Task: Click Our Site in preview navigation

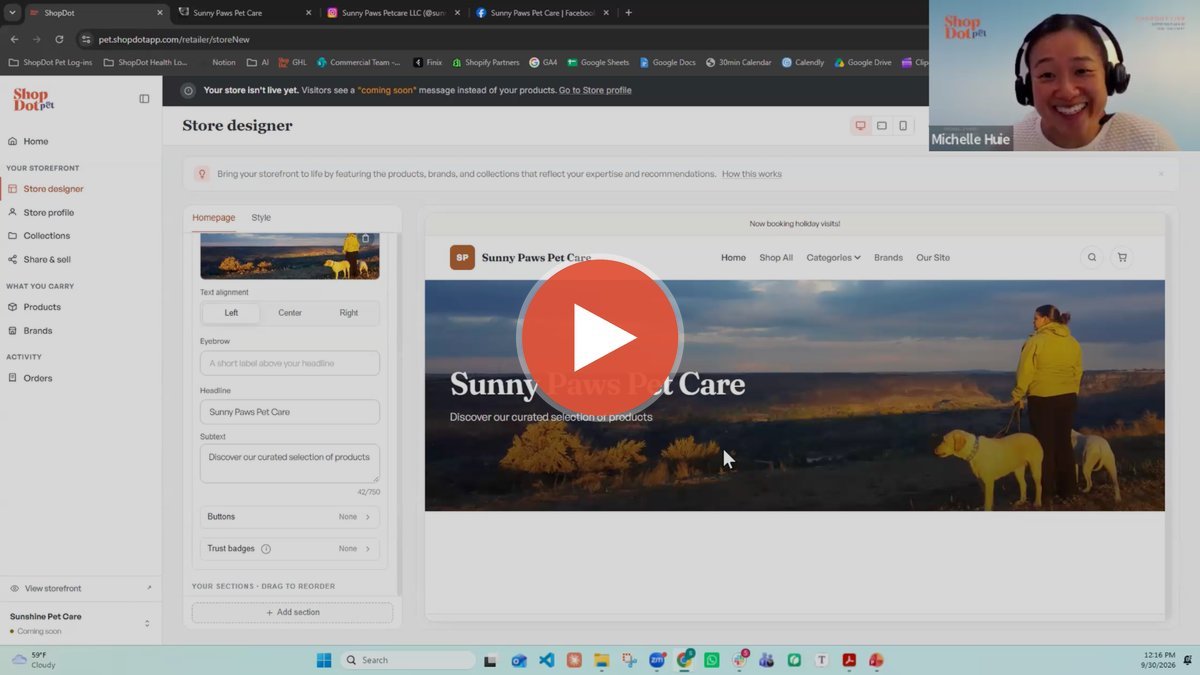Action: coord(933,258)
